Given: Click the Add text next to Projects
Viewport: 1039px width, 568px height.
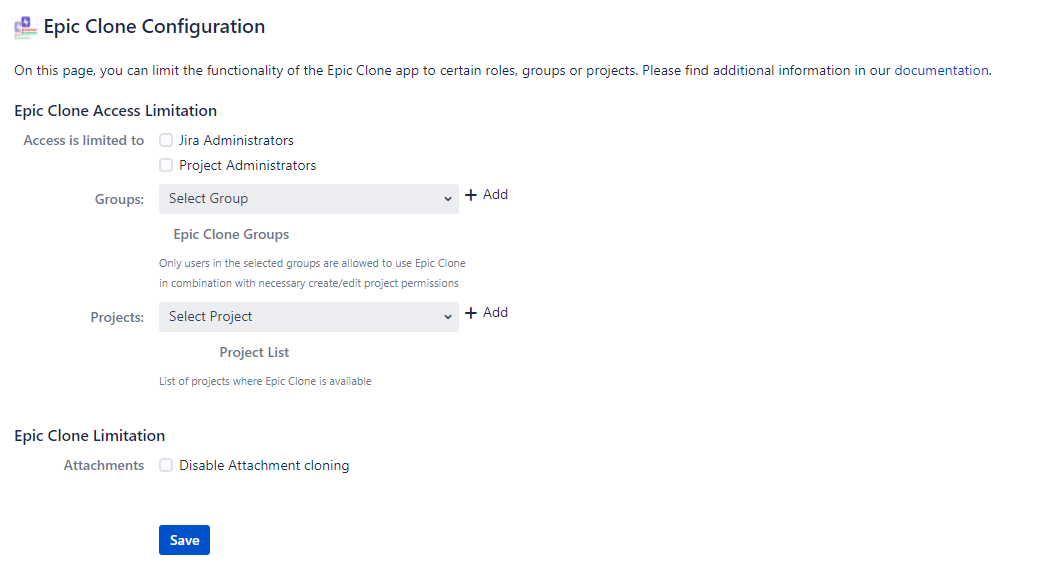Looking at the screenshot, I should coord(495,313).
